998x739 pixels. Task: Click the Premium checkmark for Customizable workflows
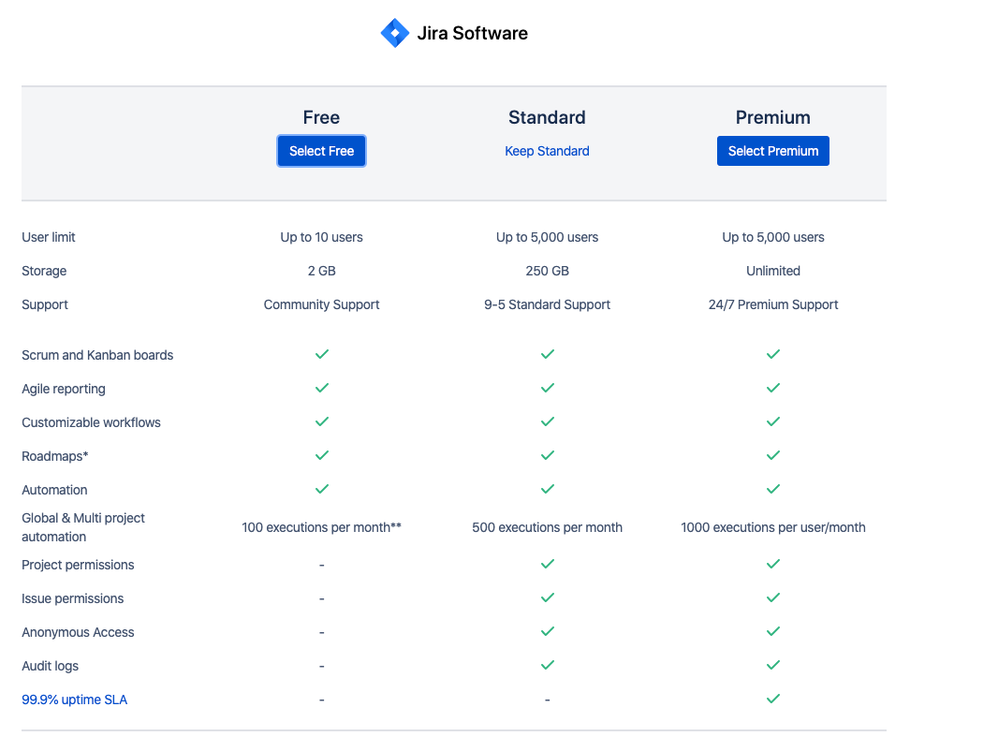(773, 421)
